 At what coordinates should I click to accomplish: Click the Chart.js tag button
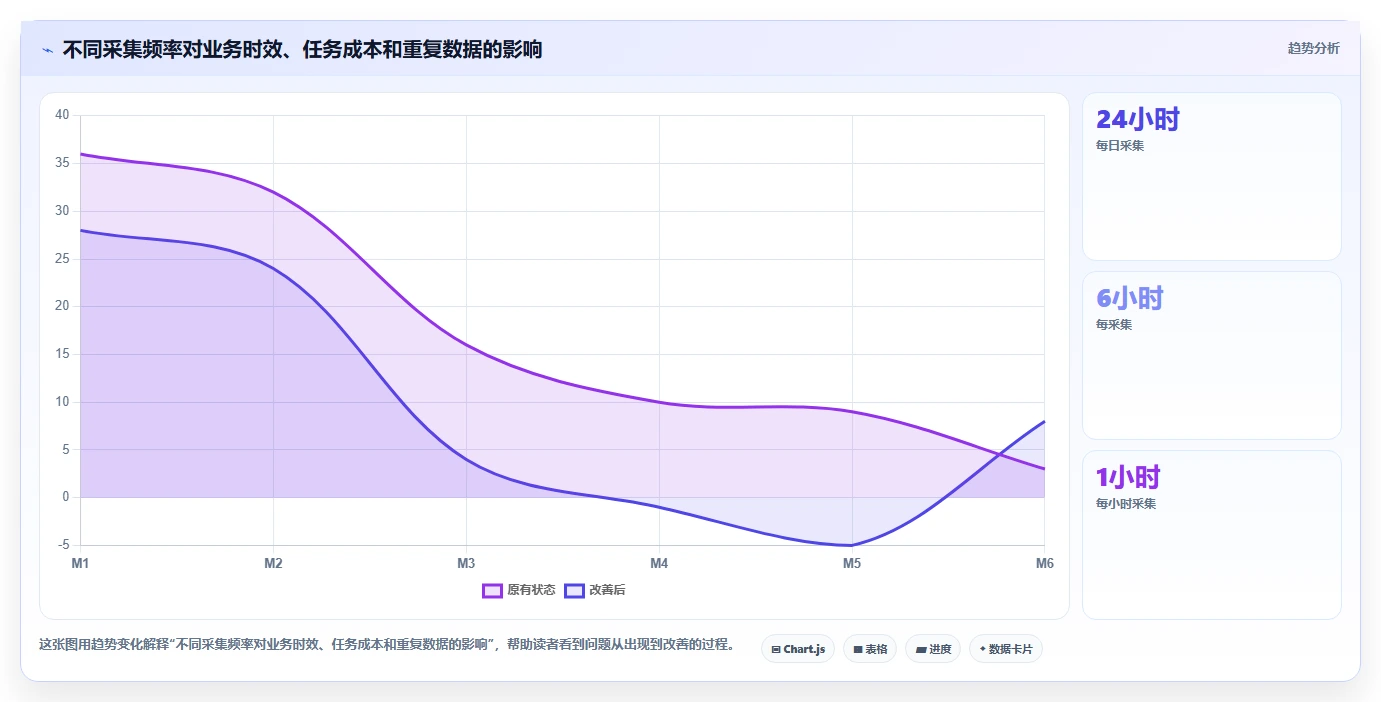tap(798, 649)
